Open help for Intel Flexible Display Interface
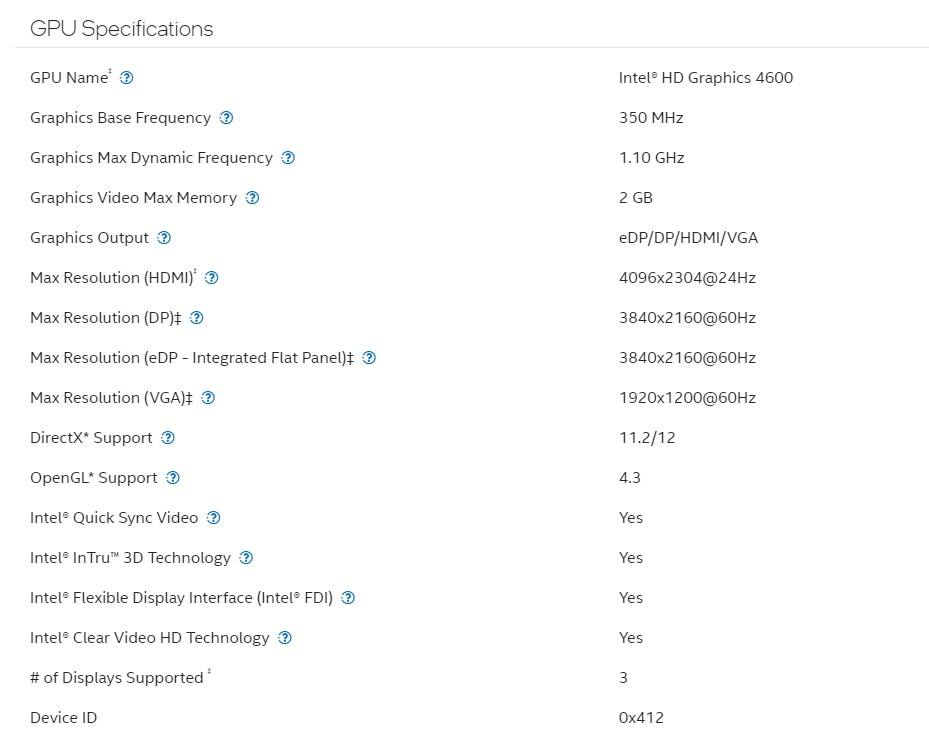 [348, 598]
